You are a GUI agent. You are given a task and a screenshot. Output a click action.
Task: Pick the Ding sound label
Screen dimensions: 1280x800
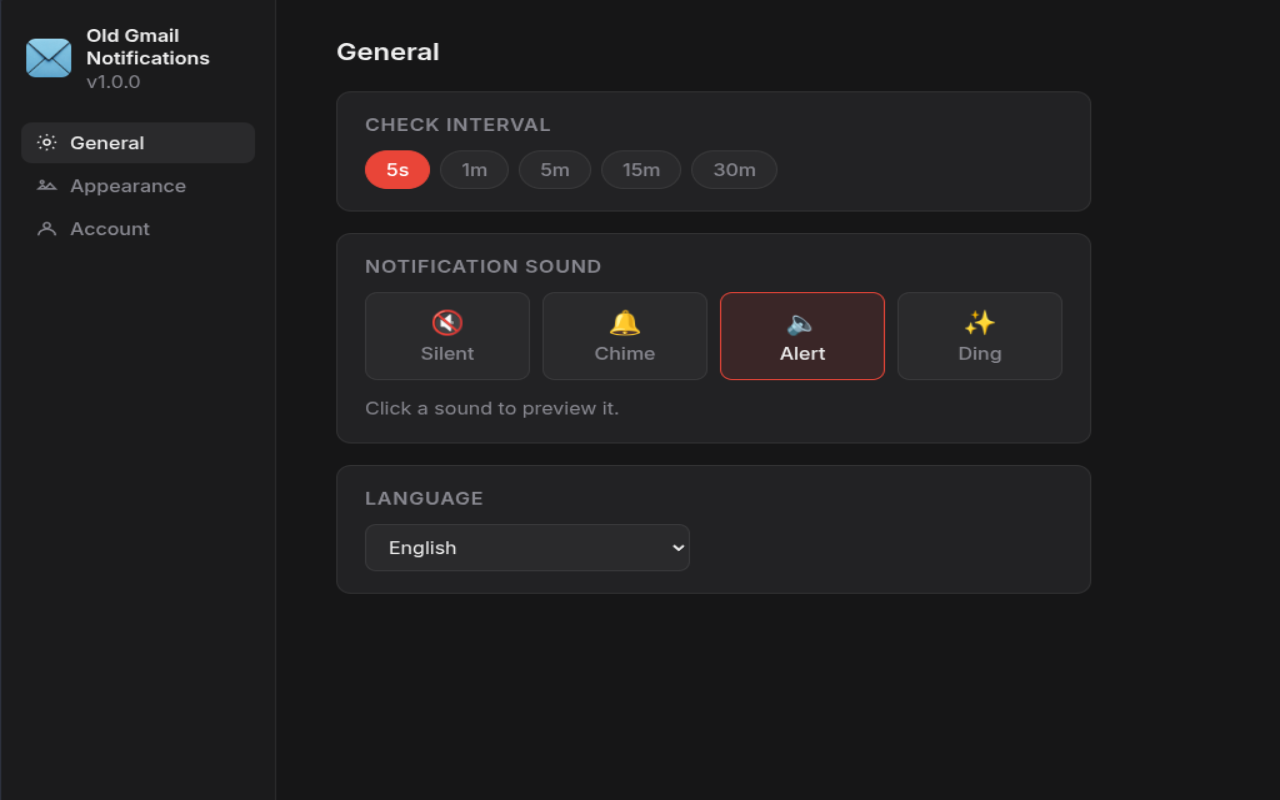click(980, 354)
